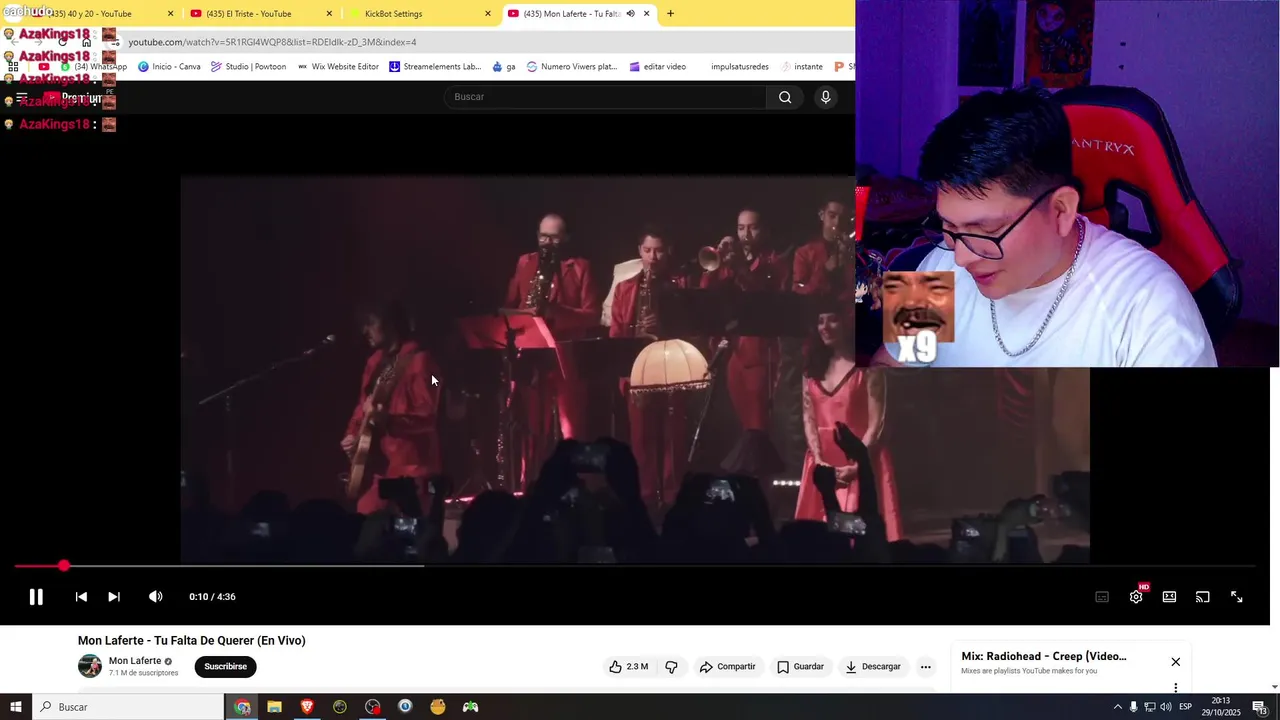Click the address bar URL
This screenshot has height=720, width=1280.
click(272, 42)
